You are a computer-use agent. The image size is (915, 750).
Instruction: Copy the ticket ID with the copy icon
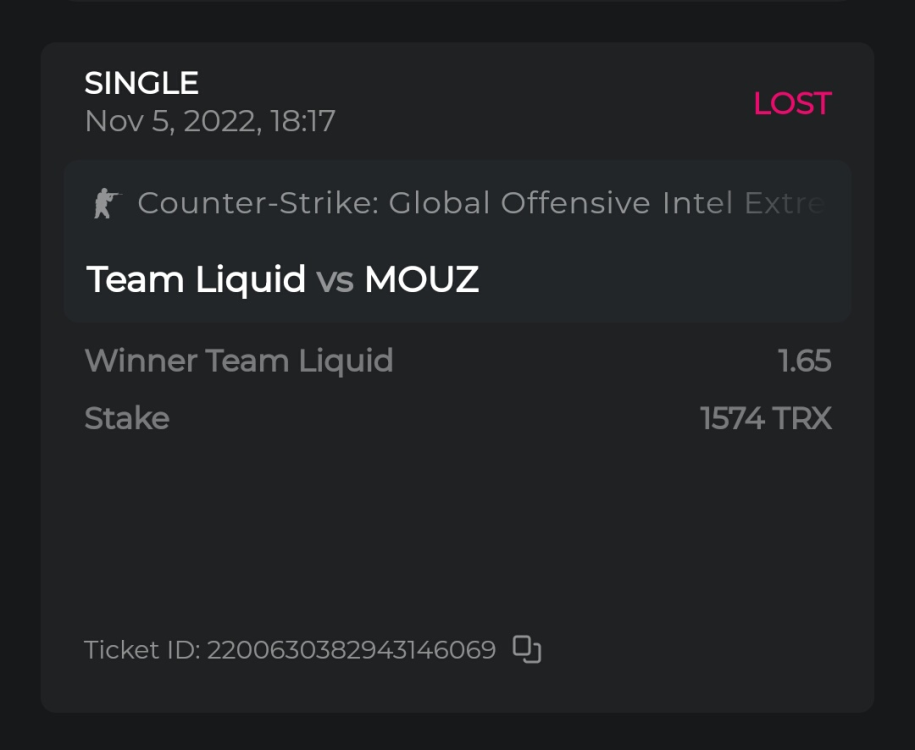tap(527, 650)
